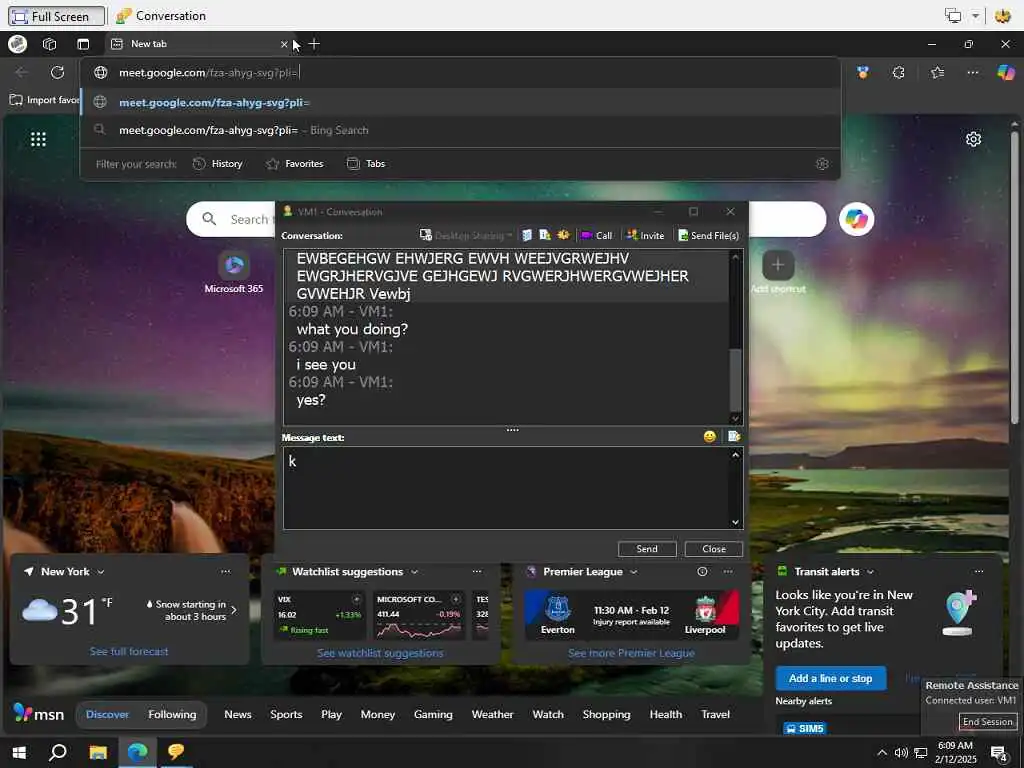Click the Close button in Conversation
Screen dimensions: 1024x768
coord(714,549)
